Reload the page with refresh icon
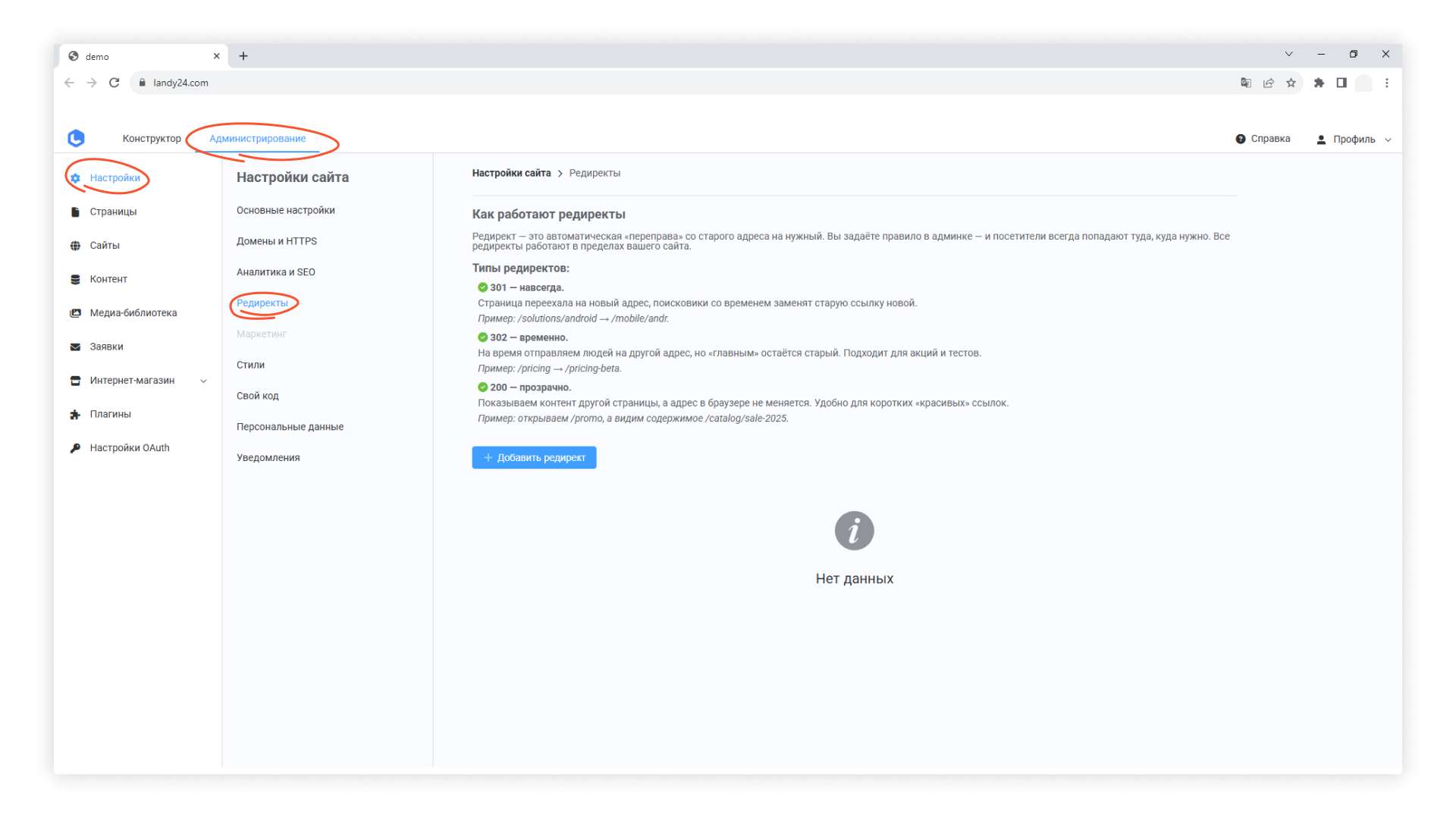The width and height of the screenshot is (1456, 819). (x=115, y=83)
